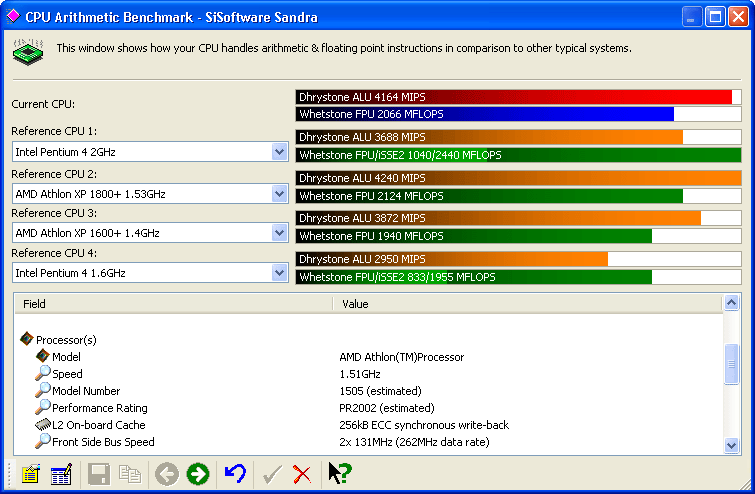Open Reference CPU 3 dropdown arrow
Image resolution: width=755 pixels, height=494 pixels.
tap(279, 233)
